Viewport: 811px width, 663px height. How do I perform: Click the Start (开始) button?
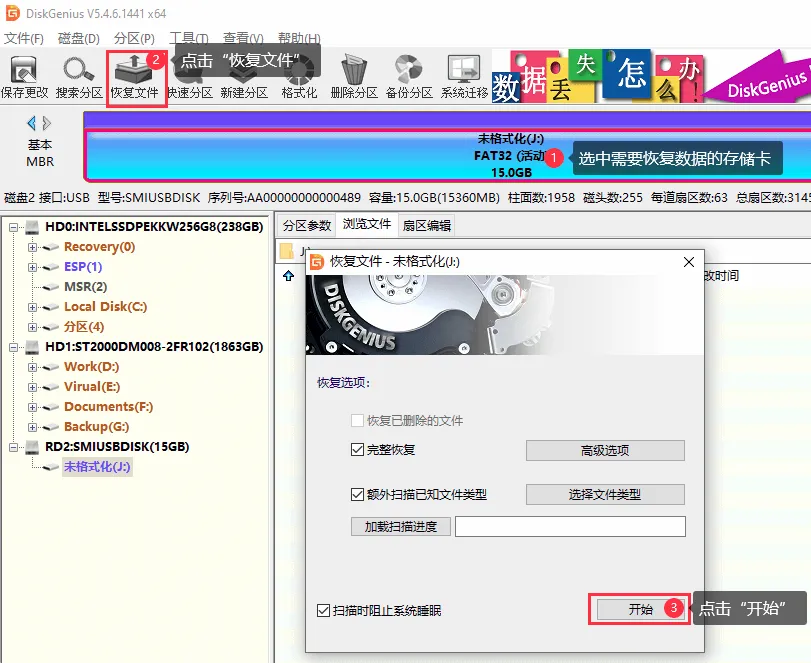[x=640, y=609]
